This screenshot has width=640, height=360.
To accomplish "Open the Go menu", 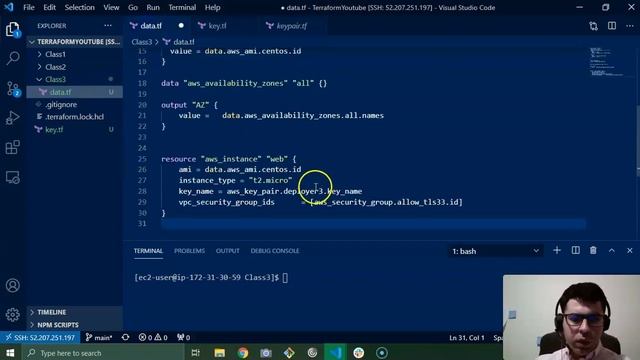I will click(133, 8).
